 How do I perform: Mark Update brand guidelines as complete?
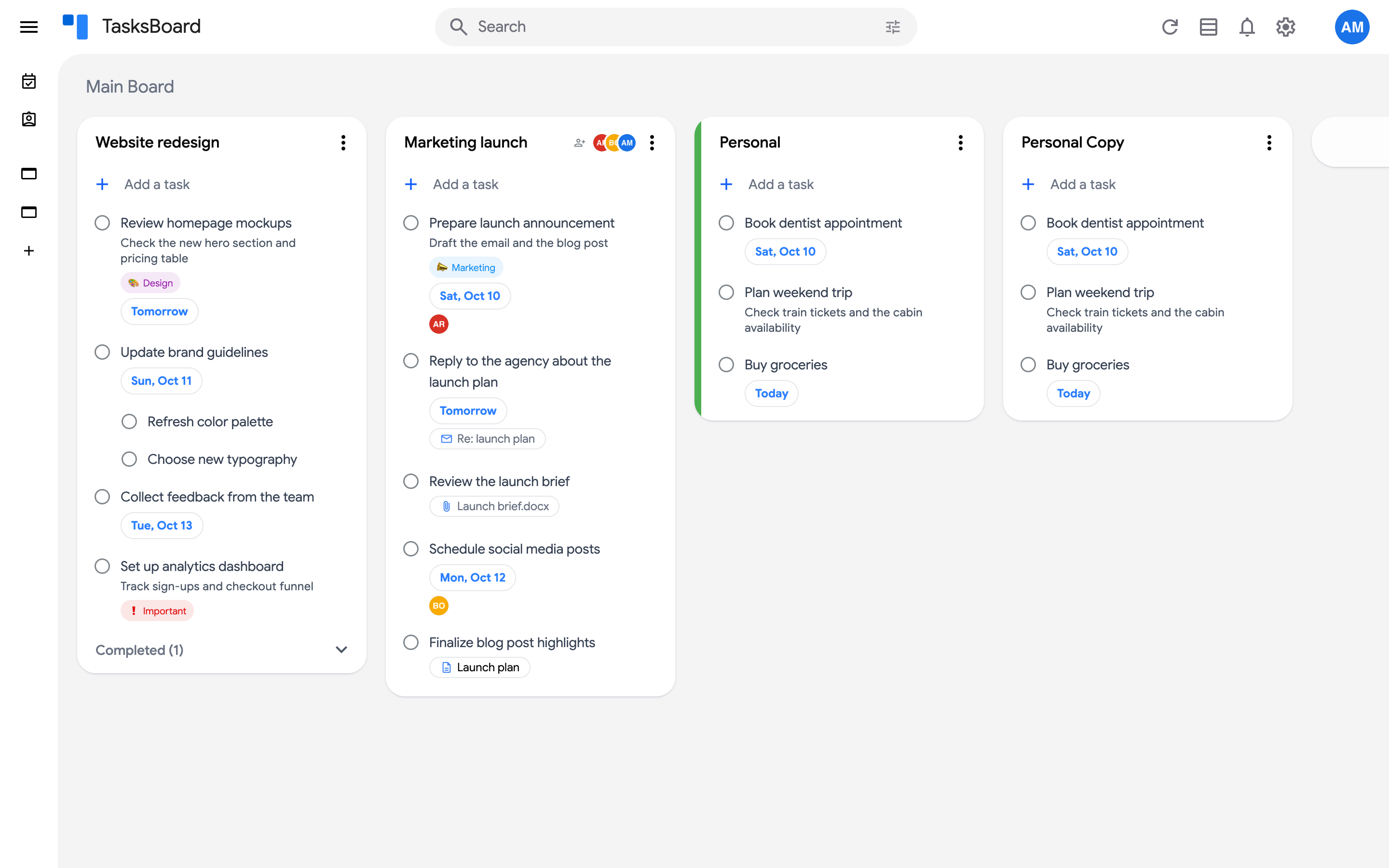pyautogui.click(x=102, y=352)
